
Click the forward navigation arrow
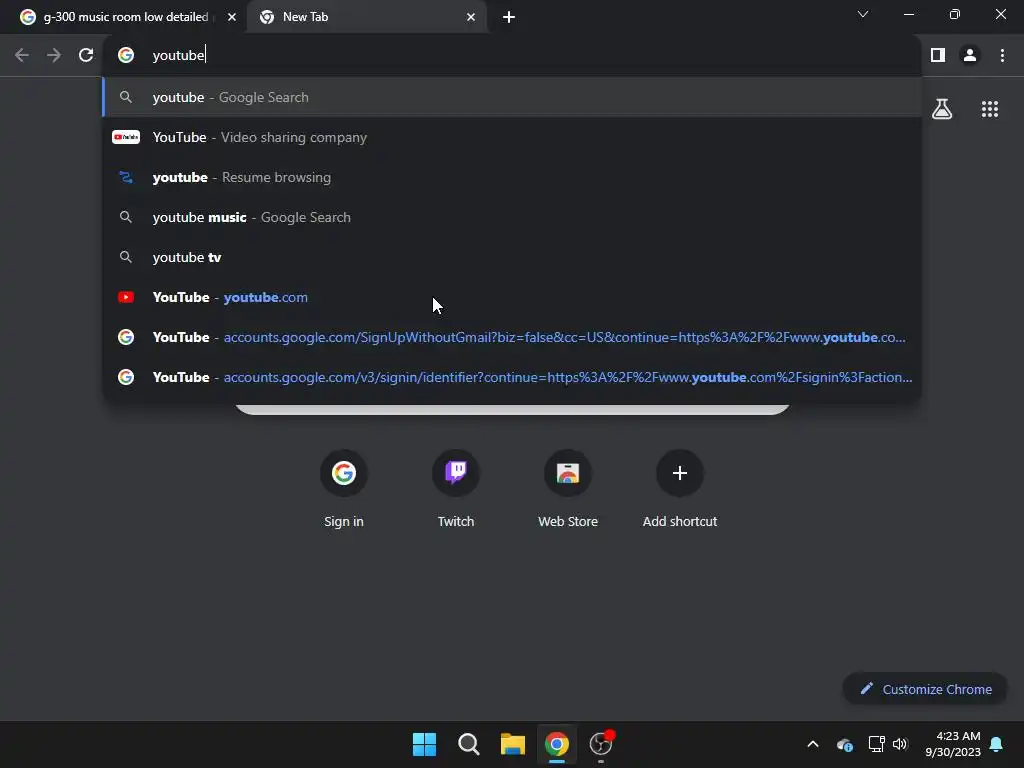click(x=54, y=55)
